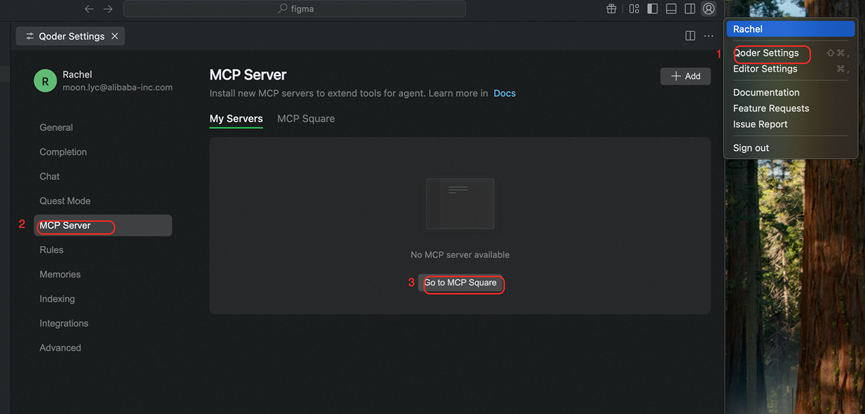Click the Go to MCP Square button
Screen dimensions: 865x414
[x=460, y=283]
